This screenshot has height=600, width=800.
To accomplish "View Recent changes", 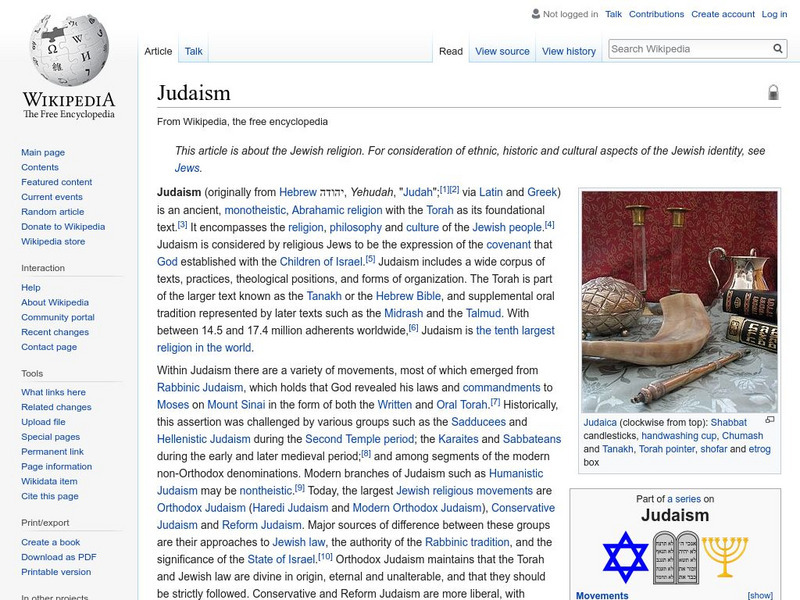I will [55, 332].
